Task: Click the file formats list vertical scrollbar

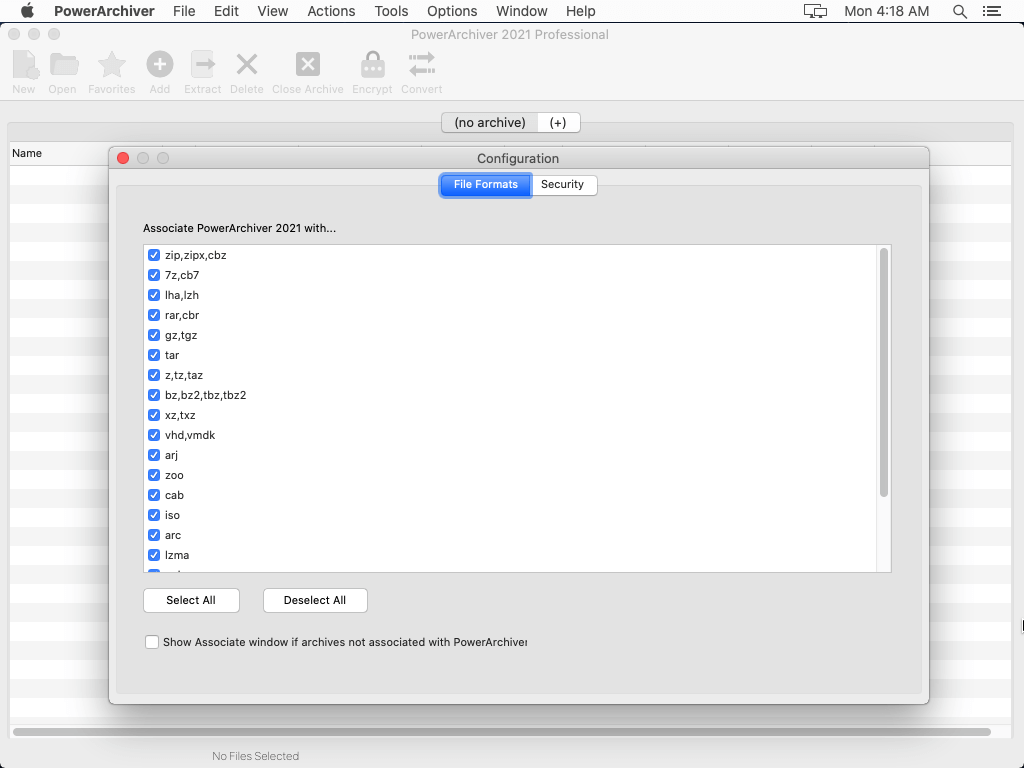Action: [884, 372]
